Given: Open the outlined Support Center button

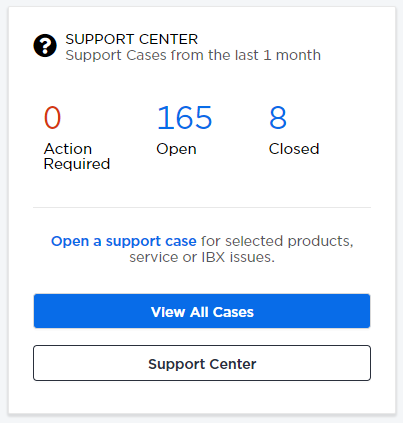Looking at the screenshot, I should tap(202, 363).
